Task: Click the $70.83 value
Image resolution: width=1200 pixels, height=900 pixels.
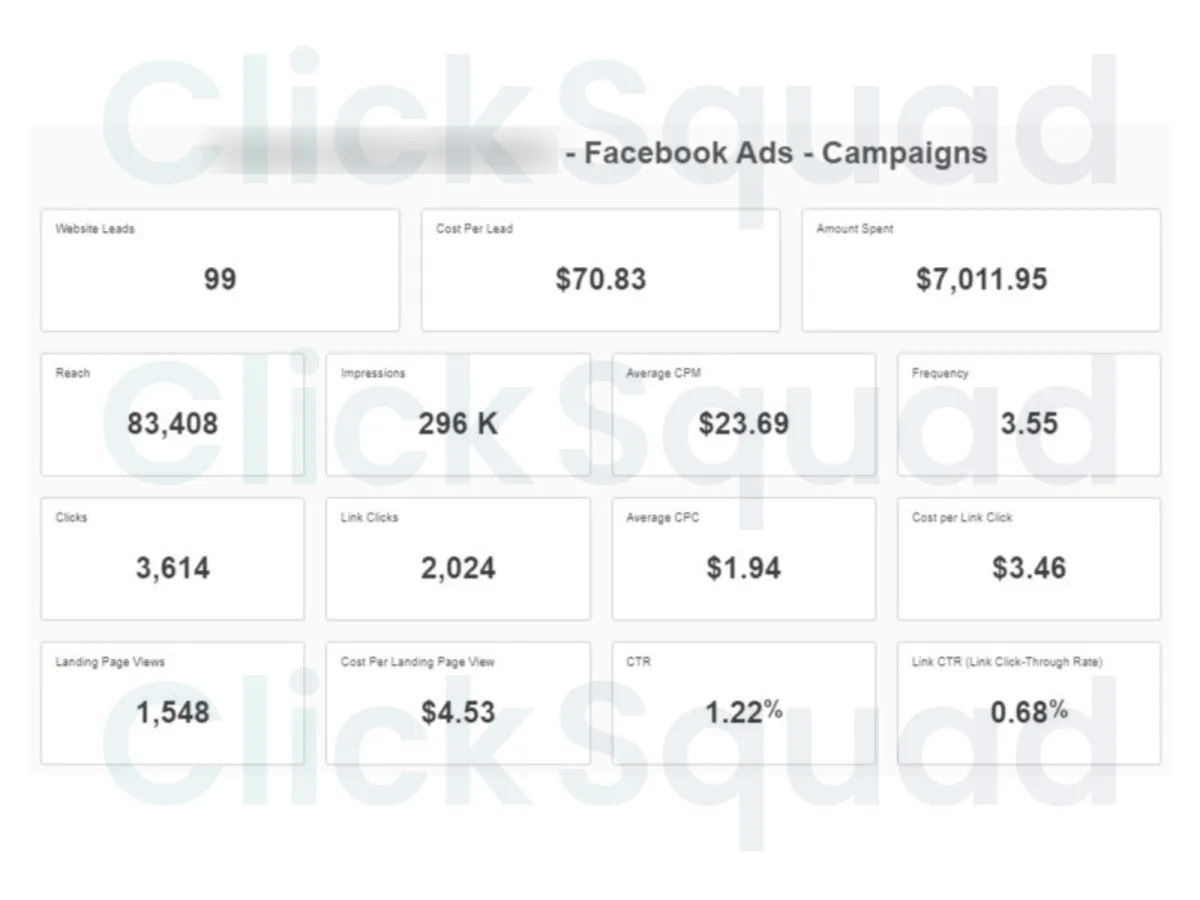Action: coord(601,279)
